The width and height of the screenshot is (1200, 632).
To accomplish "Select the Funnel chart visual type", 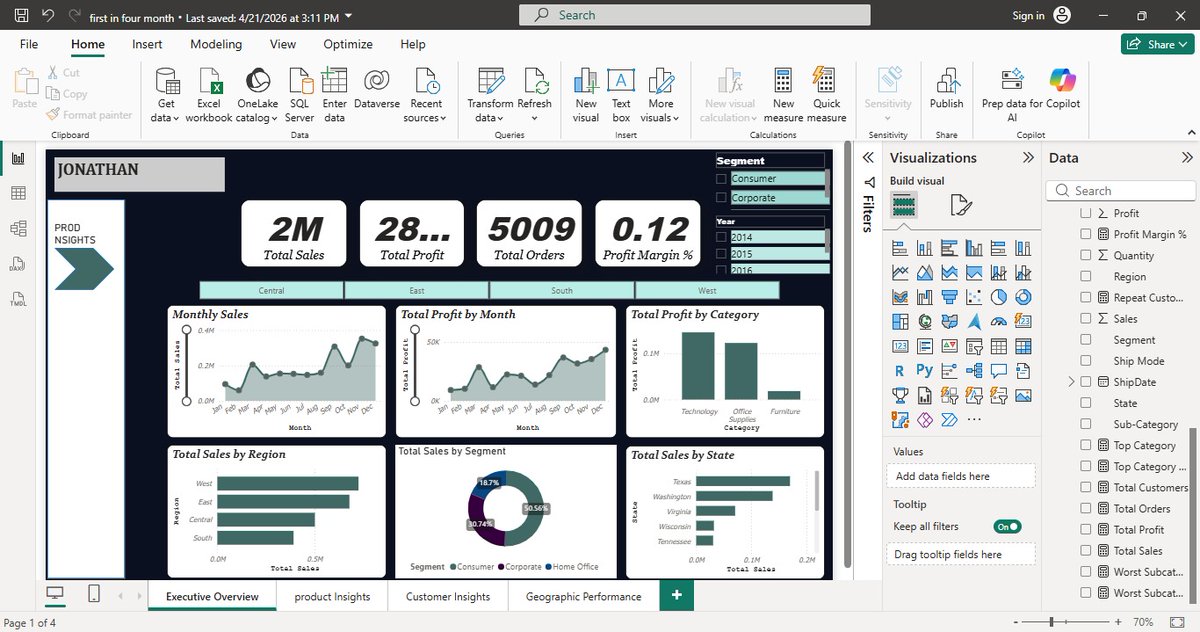I will tap(949, 297).
